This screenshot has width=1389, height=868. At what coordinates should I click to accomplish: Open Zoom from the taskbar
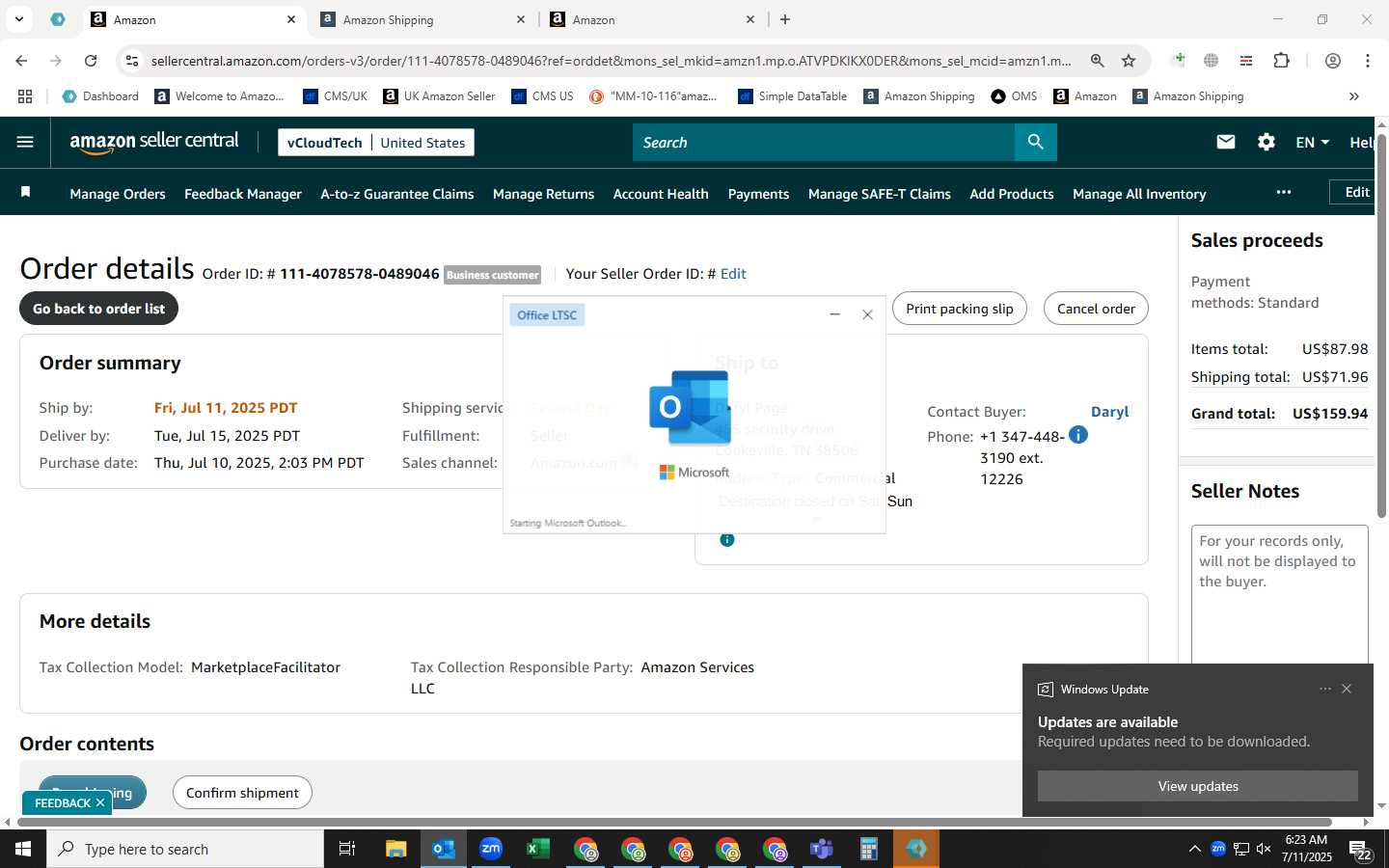pyautogui.click(x=491, y=849)
